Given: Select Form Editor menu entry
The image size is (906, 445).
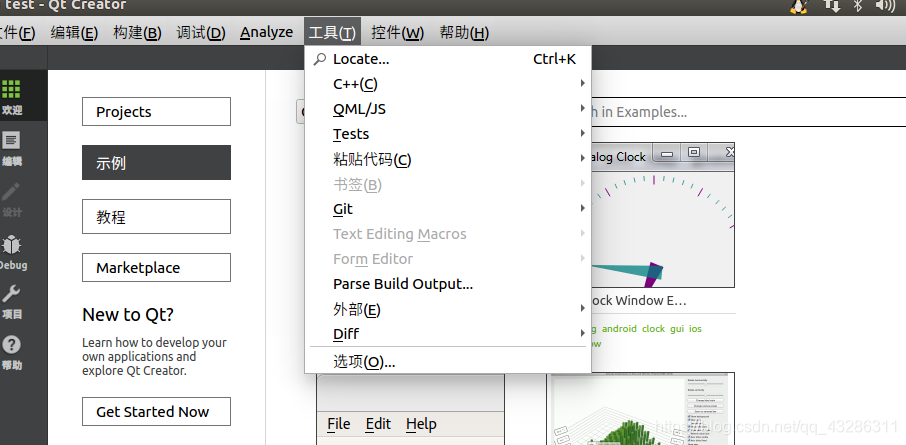Looking at the screenshot, I should point(448,259).
